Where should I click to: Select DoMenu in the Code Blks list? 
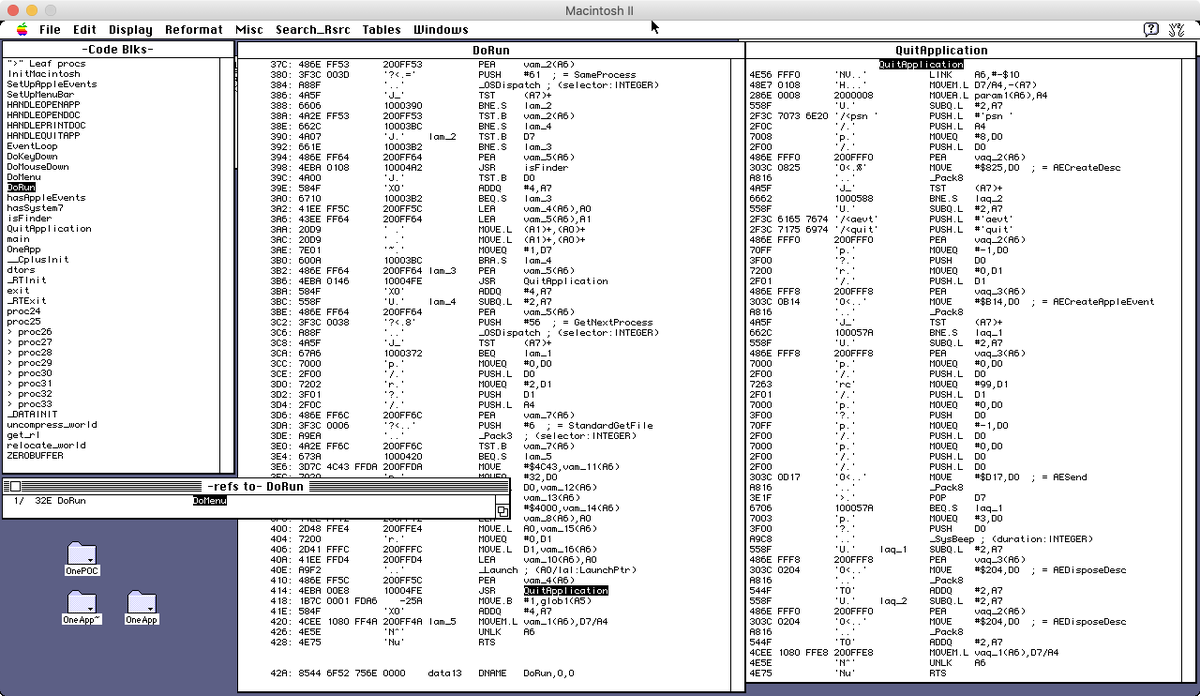pos(23,177)
